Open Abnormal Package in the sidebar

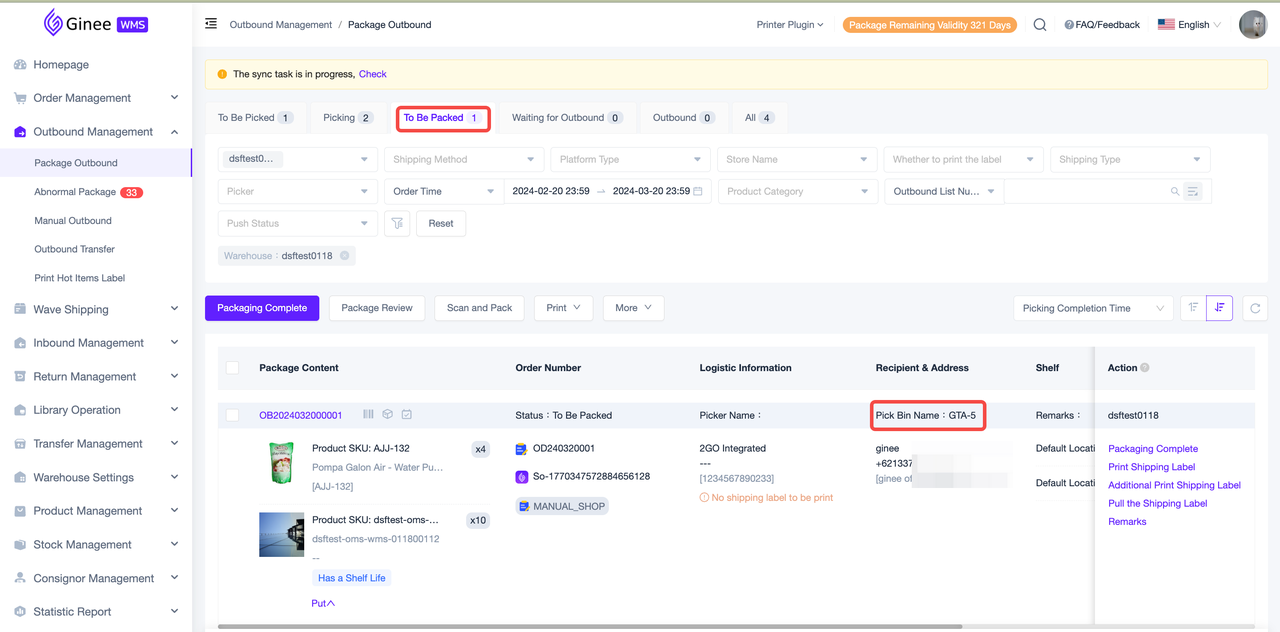tap(76, 192)
